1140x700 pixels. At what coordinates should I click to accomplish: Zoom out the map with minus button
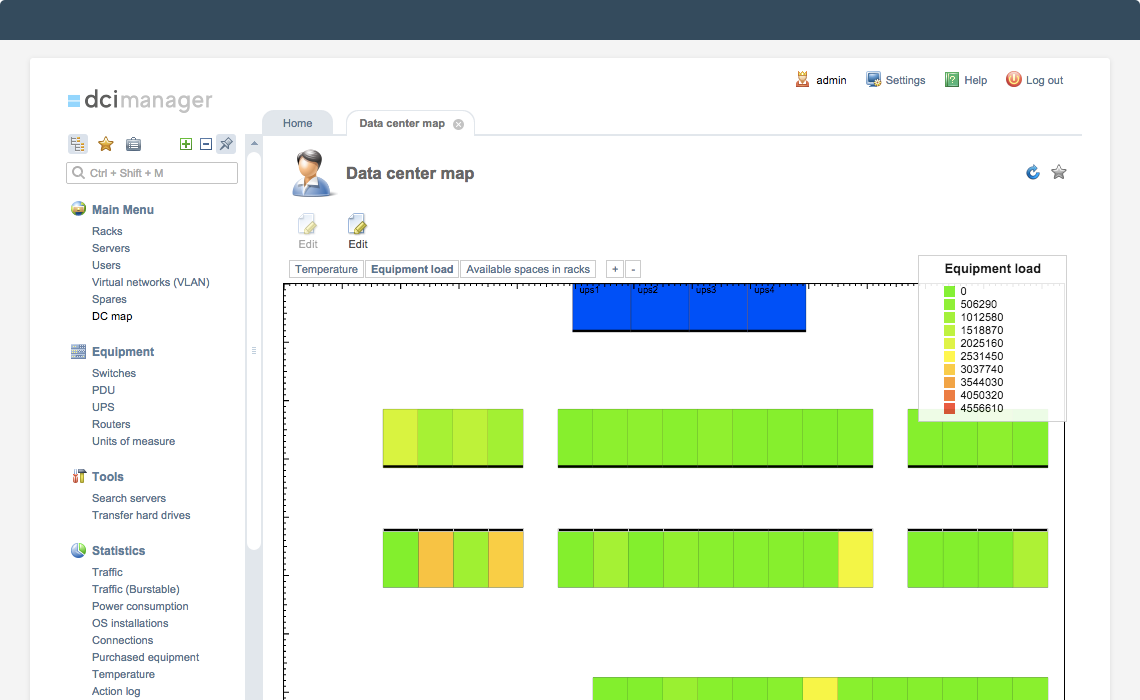pos(633,269)
